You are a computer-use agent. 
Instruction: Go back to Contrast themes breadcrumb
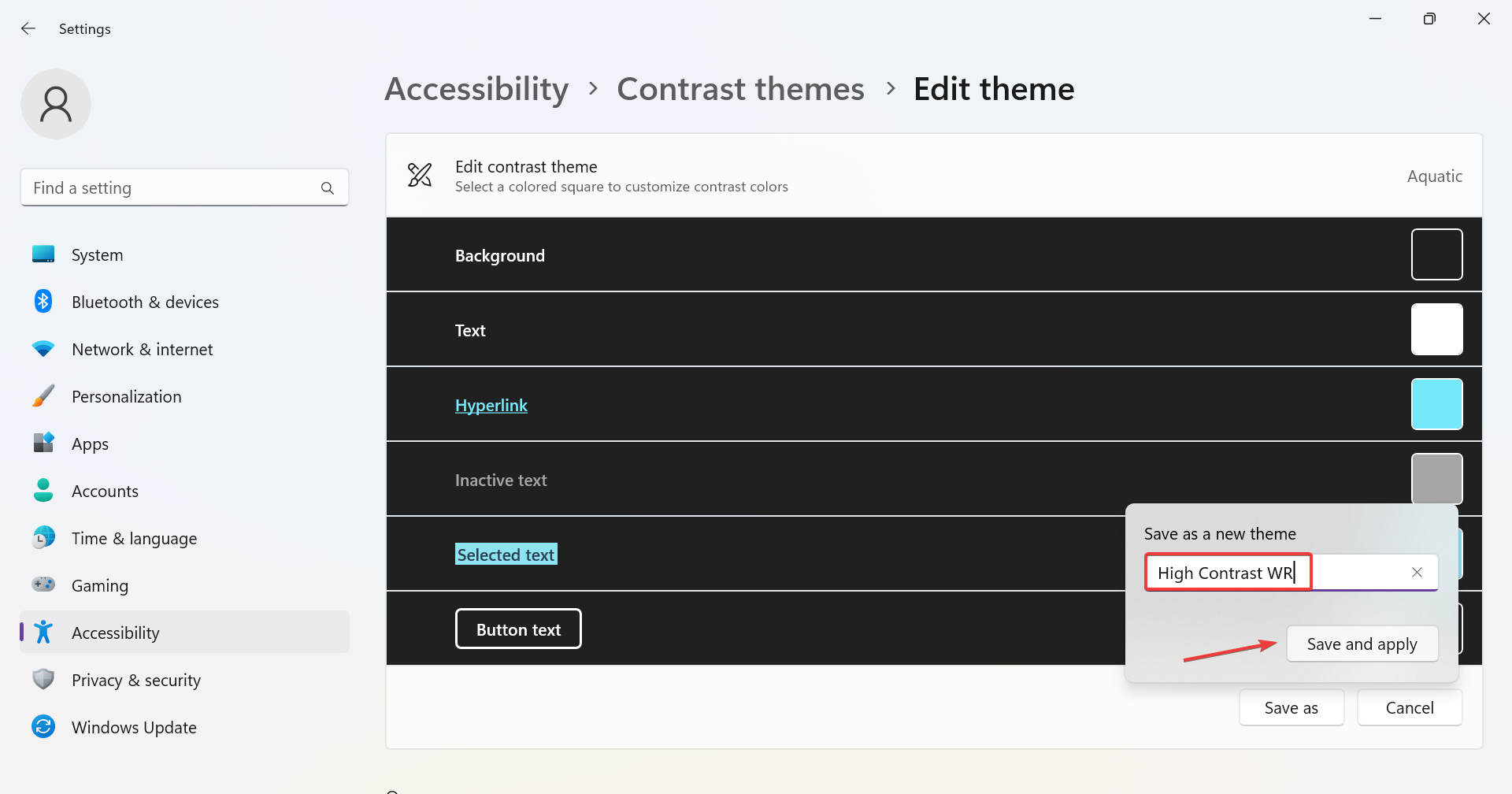pyautogui.click(x=740, y=89)
